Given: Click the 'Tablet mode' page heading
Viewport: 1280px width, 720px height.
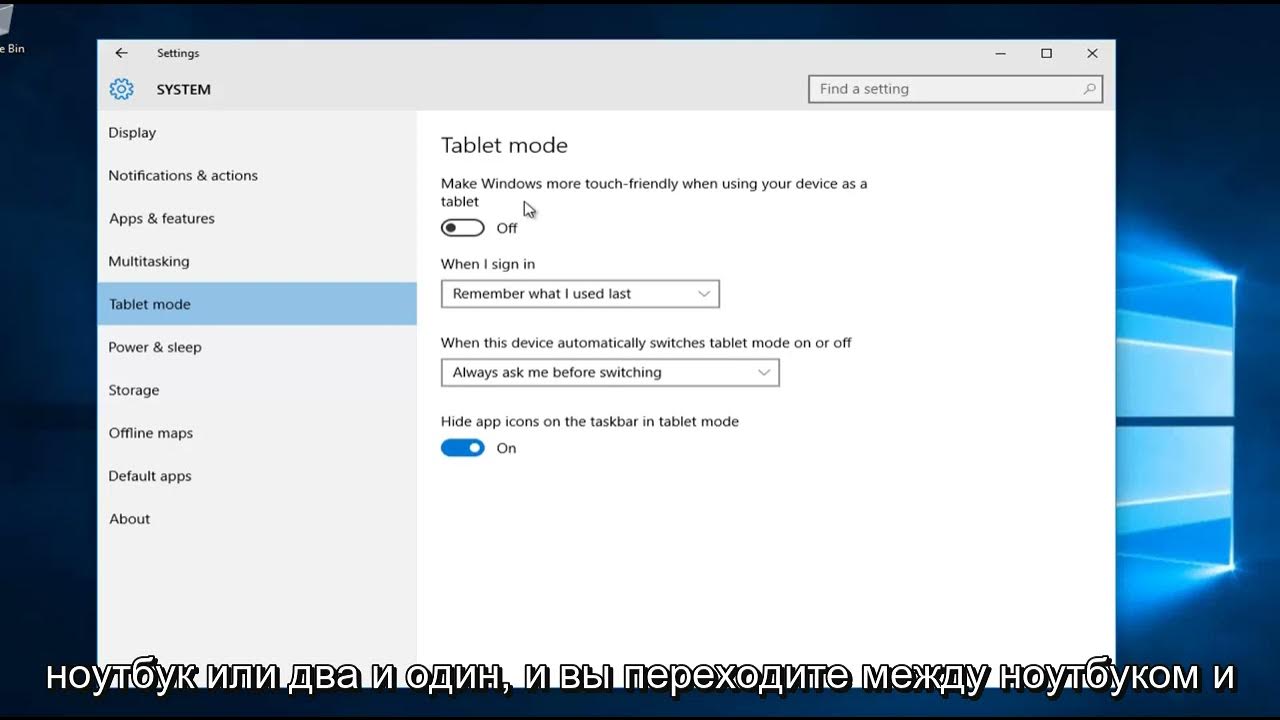Looking at the screenshot, I should 504,146.
